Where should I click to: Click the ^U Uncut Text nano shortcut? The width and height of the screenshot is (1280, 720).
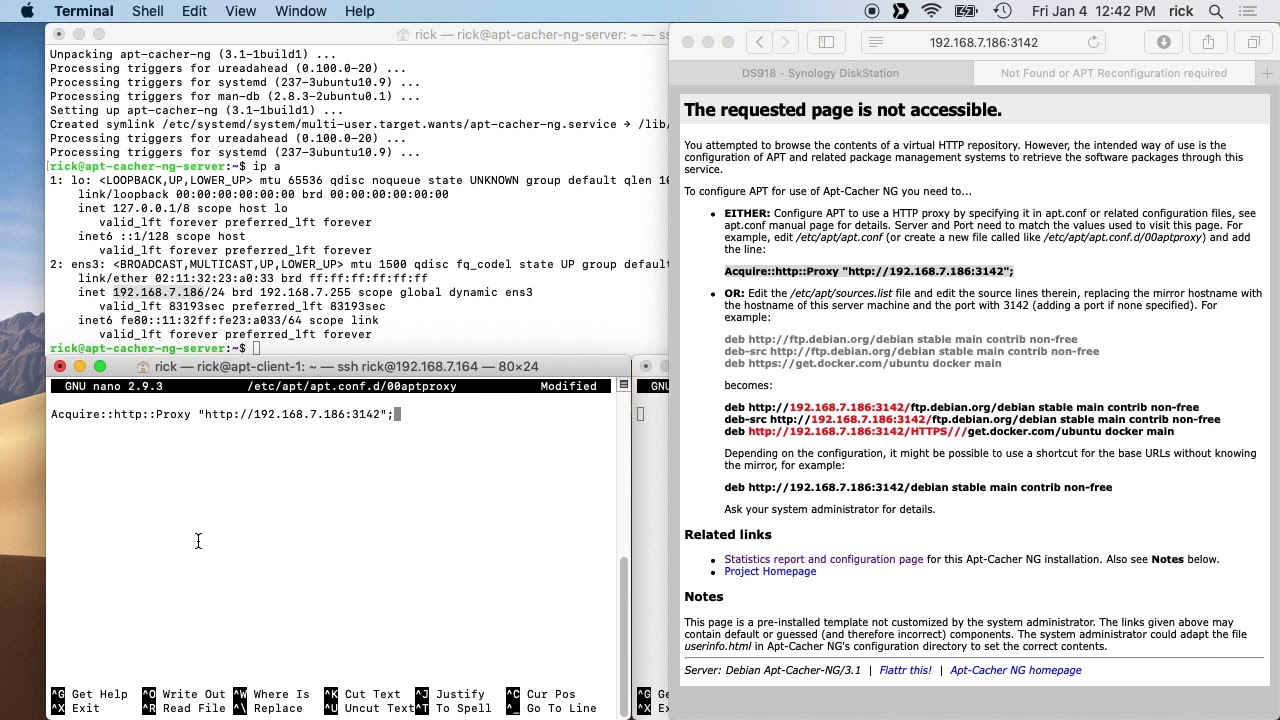point(369,708)
